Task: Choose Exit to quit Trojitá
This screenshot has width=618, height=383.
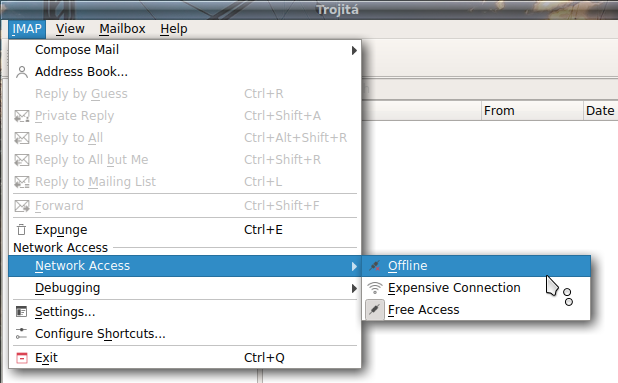Action: tap(185, 358)
